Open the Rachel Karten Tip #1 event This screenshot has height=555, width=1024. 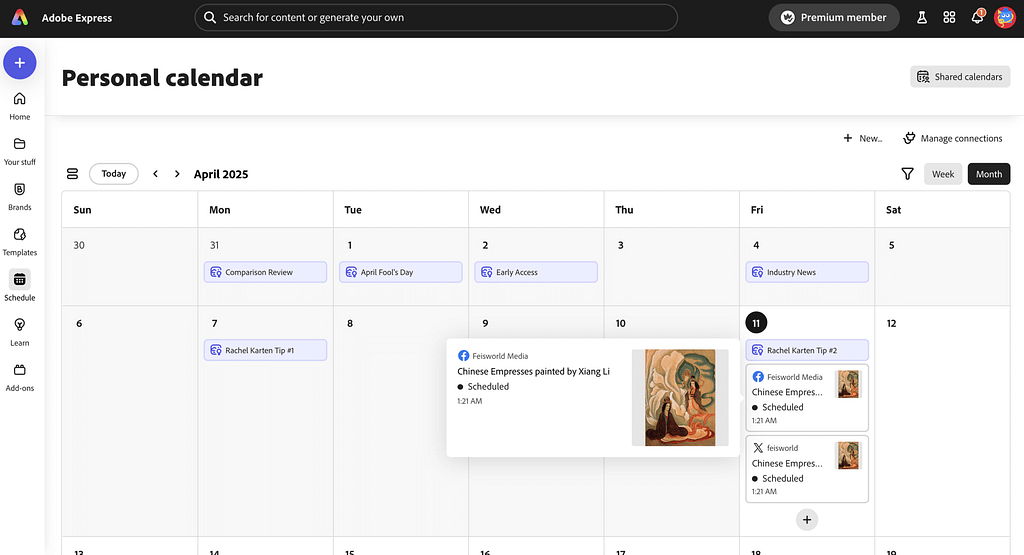tap(265, 350)
